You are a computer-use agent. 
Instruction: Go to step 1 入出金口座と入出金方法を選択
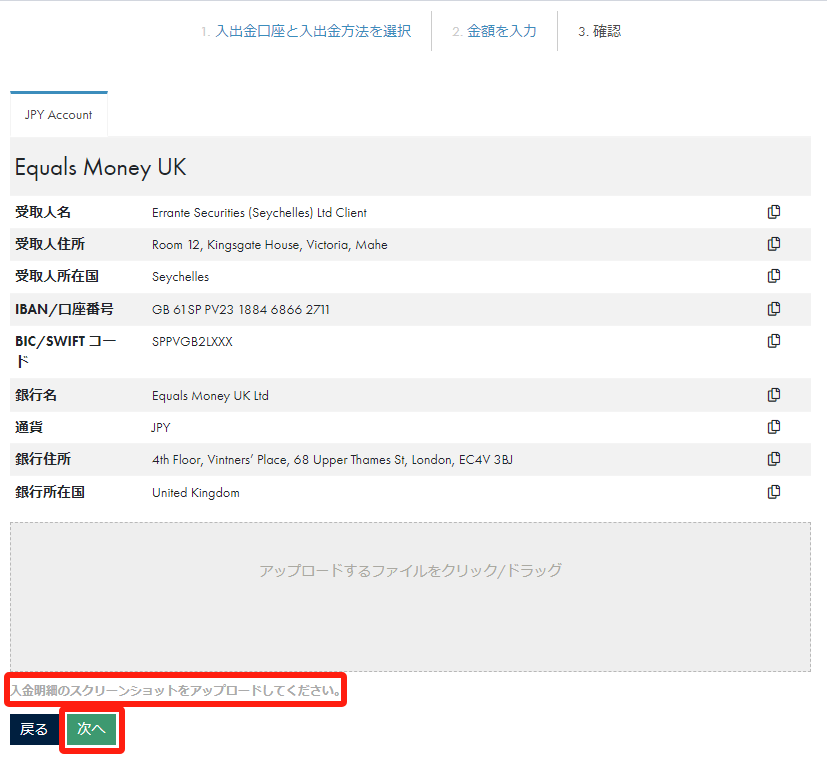pos(305,31)
